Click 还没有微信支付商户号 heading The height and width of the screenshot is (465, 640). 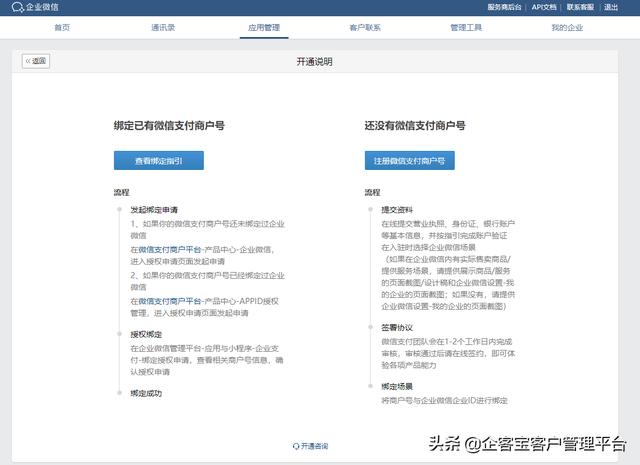pyautogui.click(x=415, y=125)
